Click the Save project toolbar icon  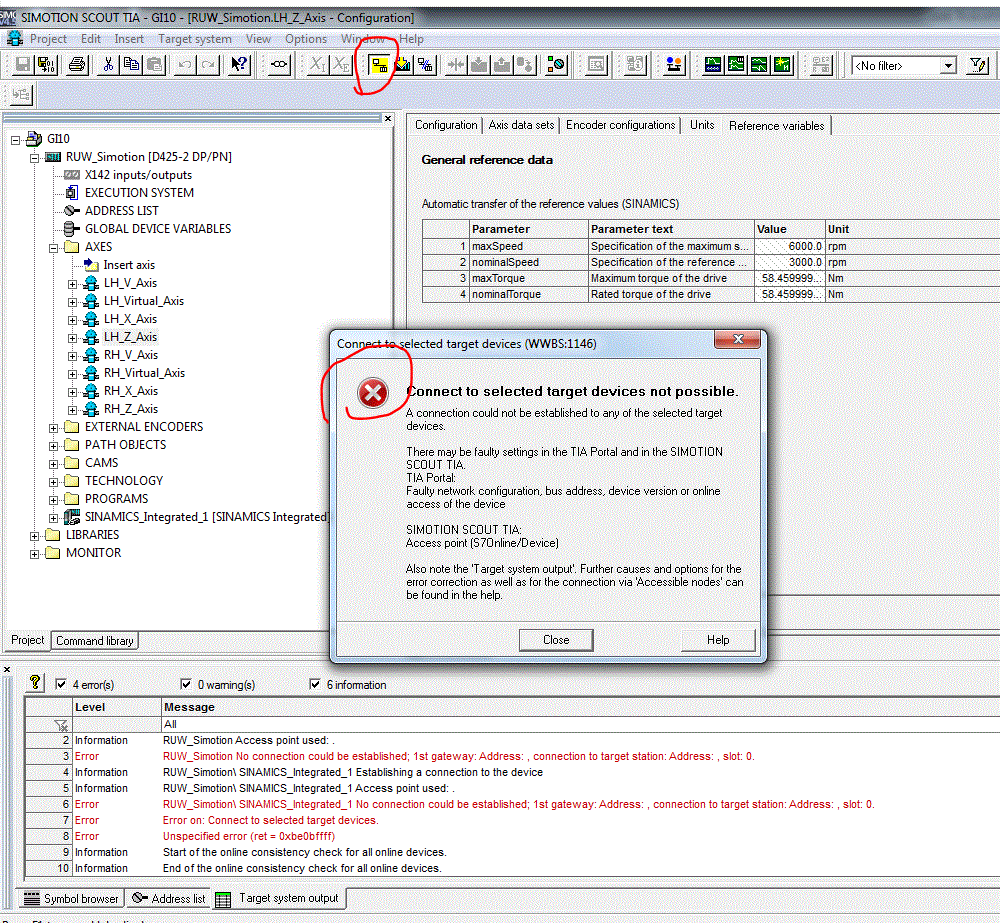pos(23,65)
